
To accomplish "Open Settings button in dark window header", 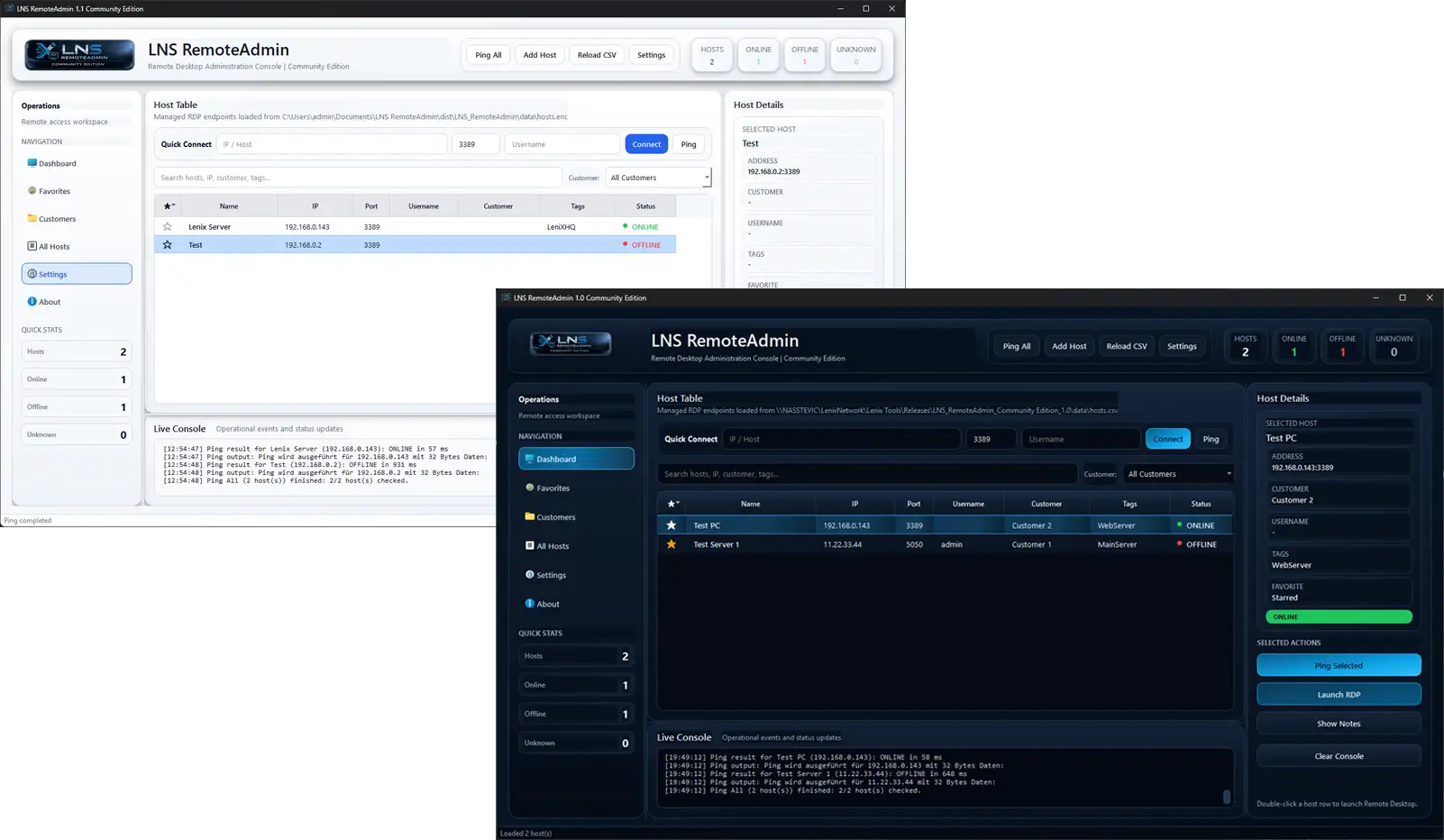I will pos(1182,346).
